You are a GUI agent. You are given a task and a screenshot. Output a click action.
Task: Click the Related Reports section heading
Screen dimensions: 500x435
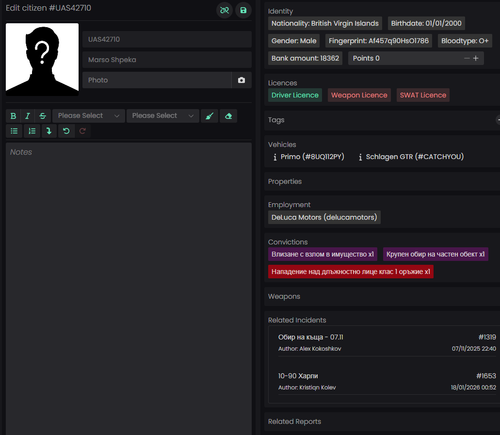click(294, 422)
